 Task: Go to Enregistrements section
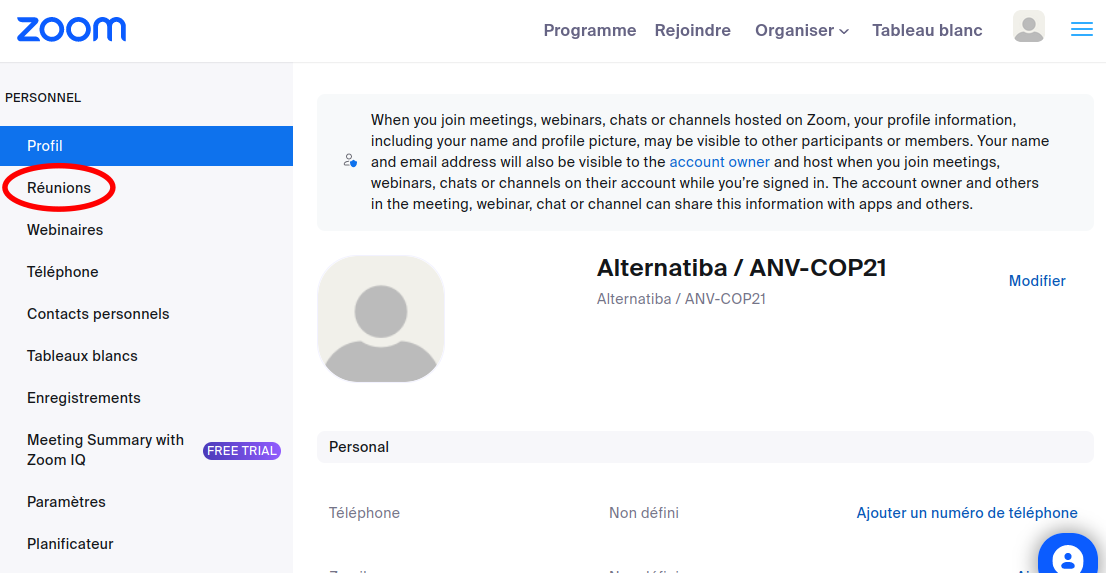click(84, 398)
